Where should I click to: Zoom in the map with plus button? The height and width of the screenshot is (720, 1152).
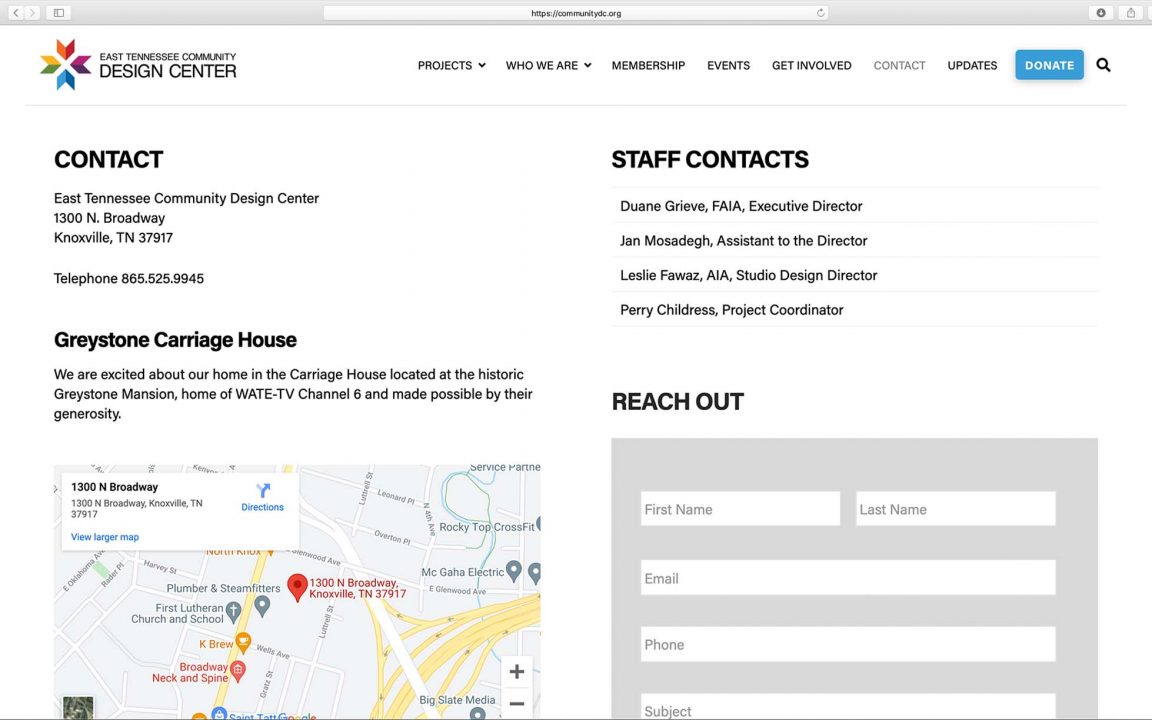(x=516, y=672)
